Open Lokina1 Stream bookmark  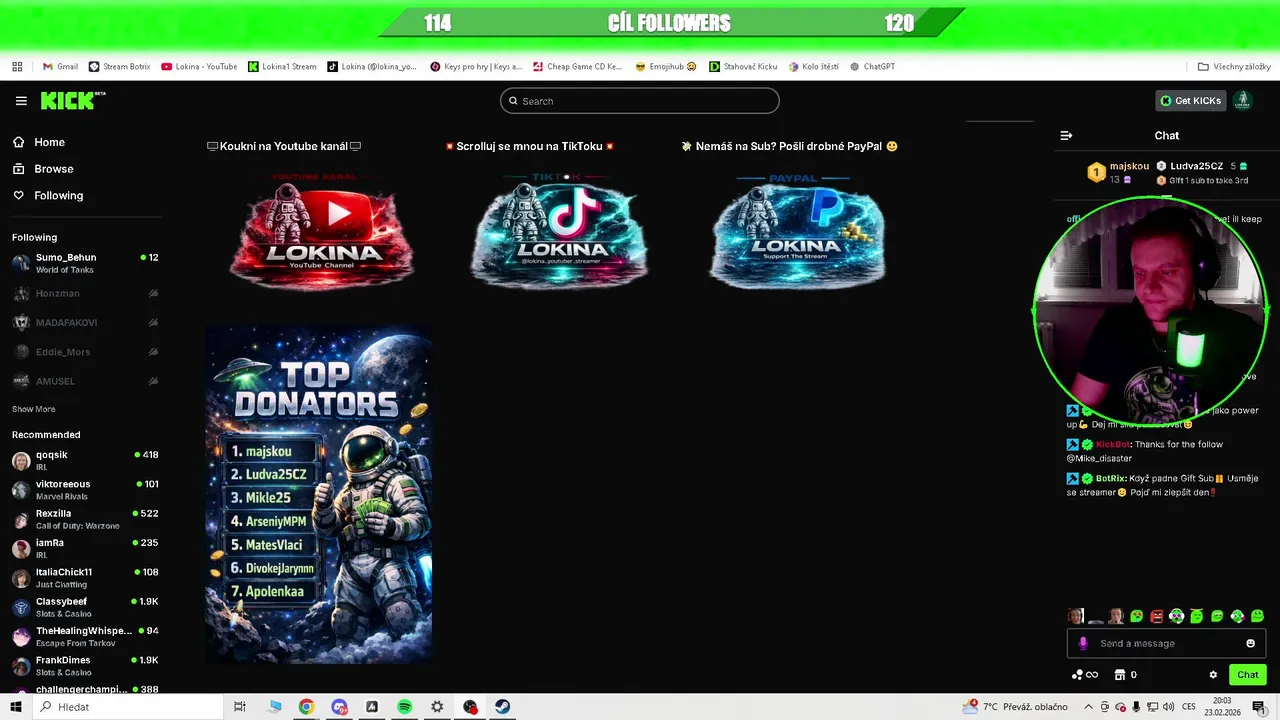[282, 67]
